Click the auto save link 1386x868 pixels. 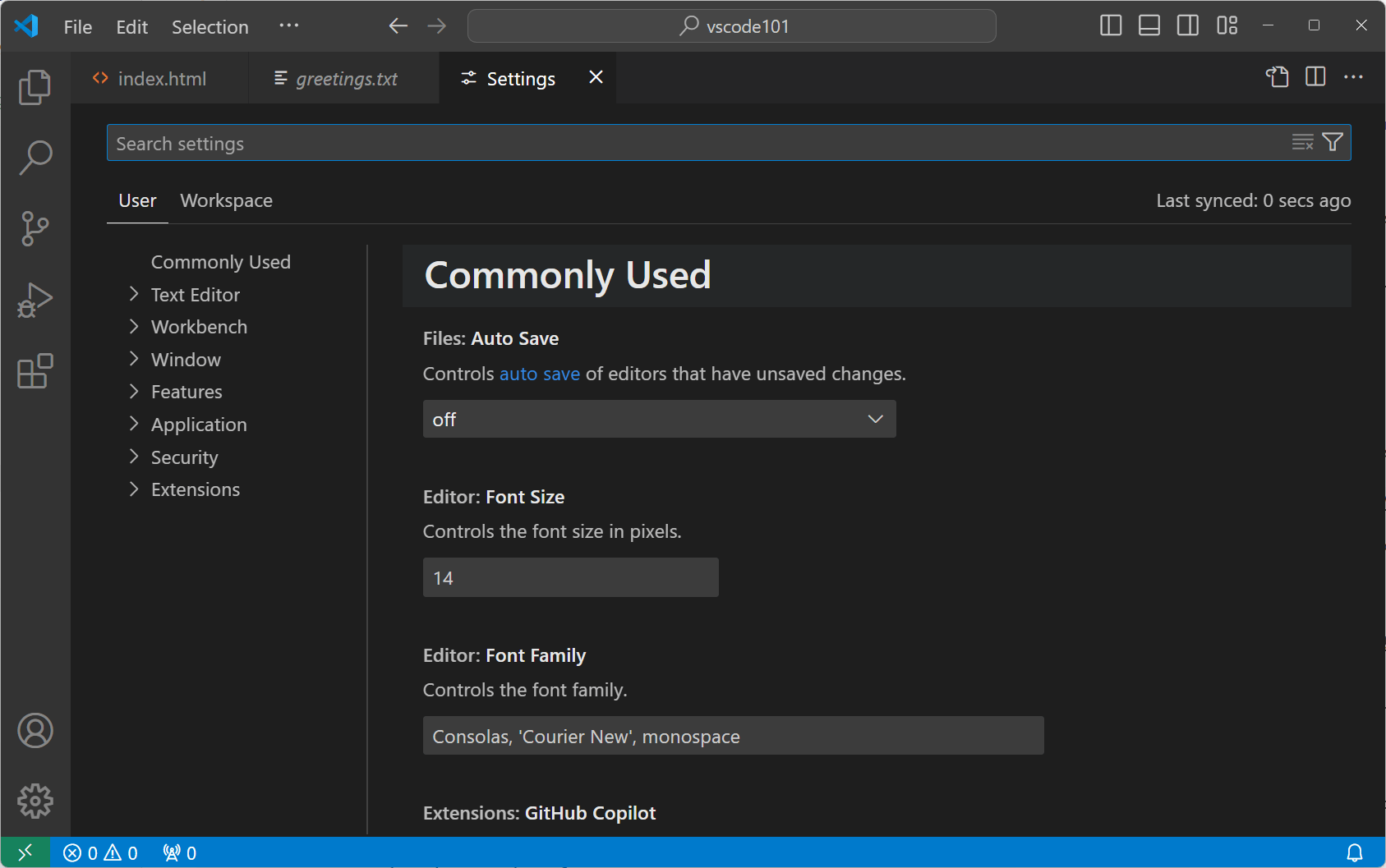click(x=540, y=374)
